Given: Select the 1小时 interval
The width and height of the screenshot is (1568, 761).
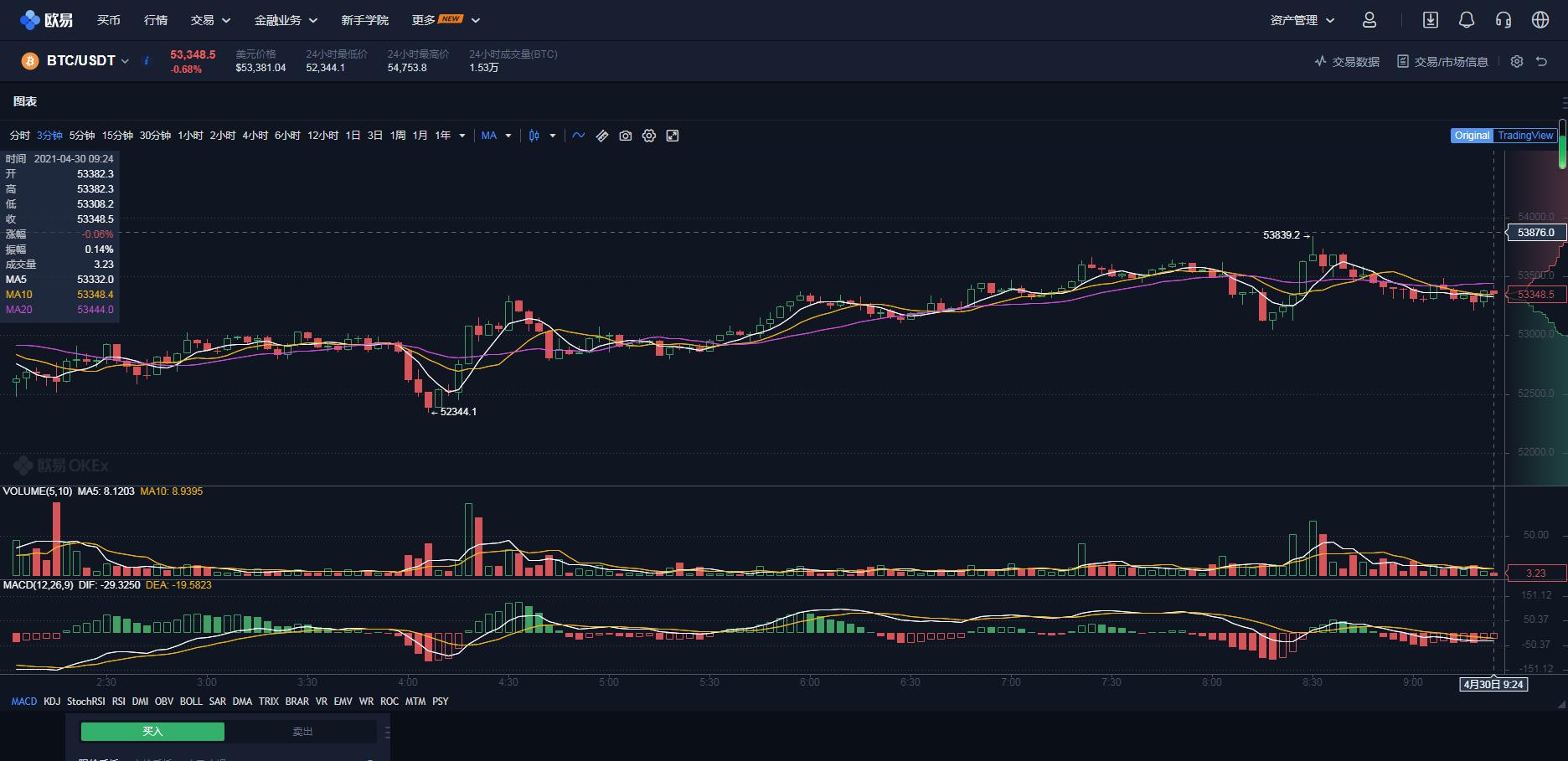Looking at the screenshot, I should [x=190, y=136].
